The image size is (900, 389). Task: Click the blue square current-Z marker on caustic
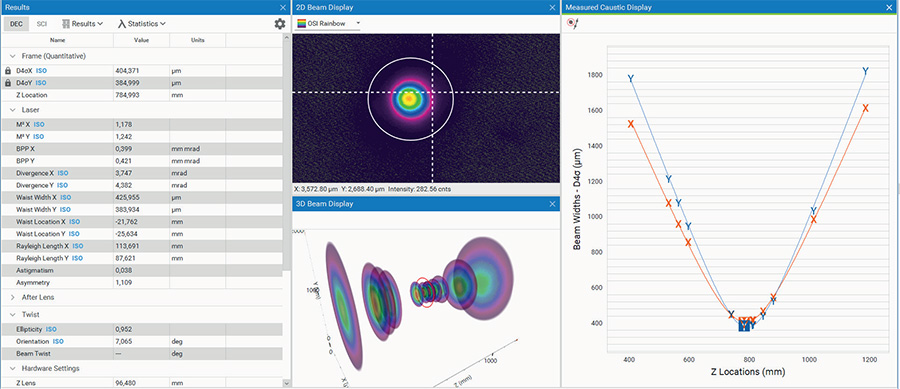pos(744,326)
